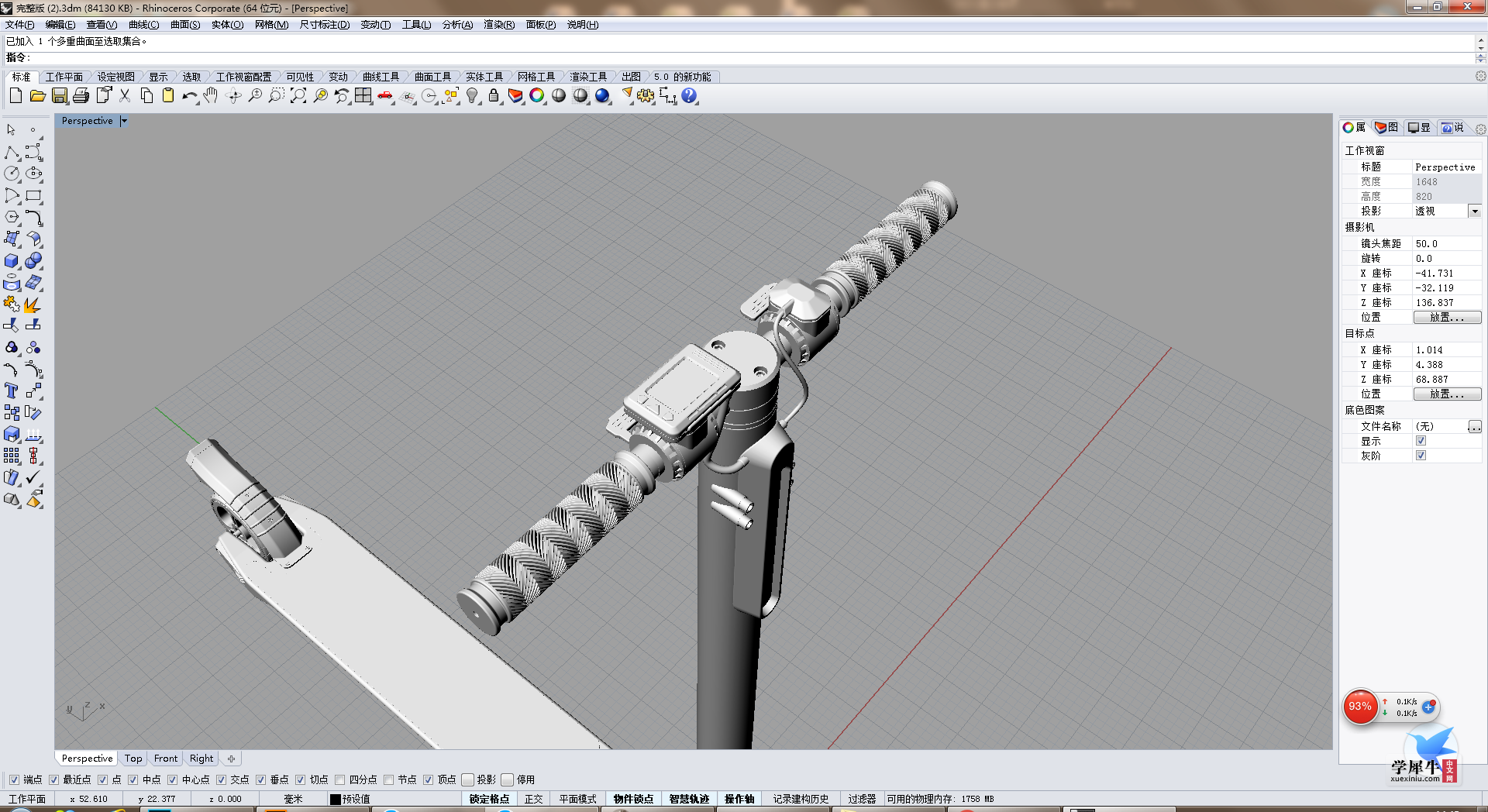This screenshot has height=812, width=1488.
Task: Toggle 锁定格点 in the status bar
Action: (x=489, y=799)
